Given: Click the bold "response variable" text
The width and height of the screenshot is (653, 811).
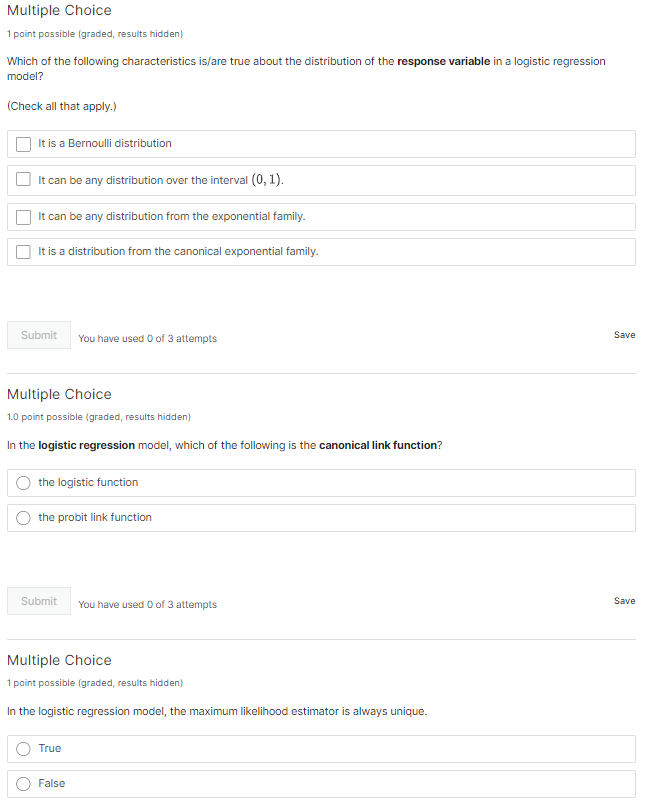Looking at the screenshot, I should click(x=443, y=61).
